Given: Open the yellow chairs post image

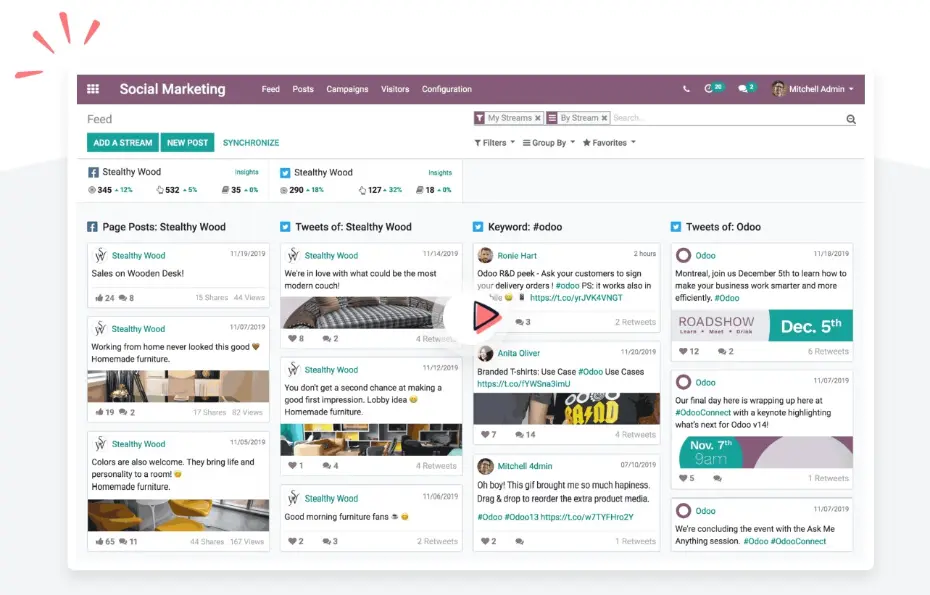Looking at the screenshot, I should tap(178, 515).
